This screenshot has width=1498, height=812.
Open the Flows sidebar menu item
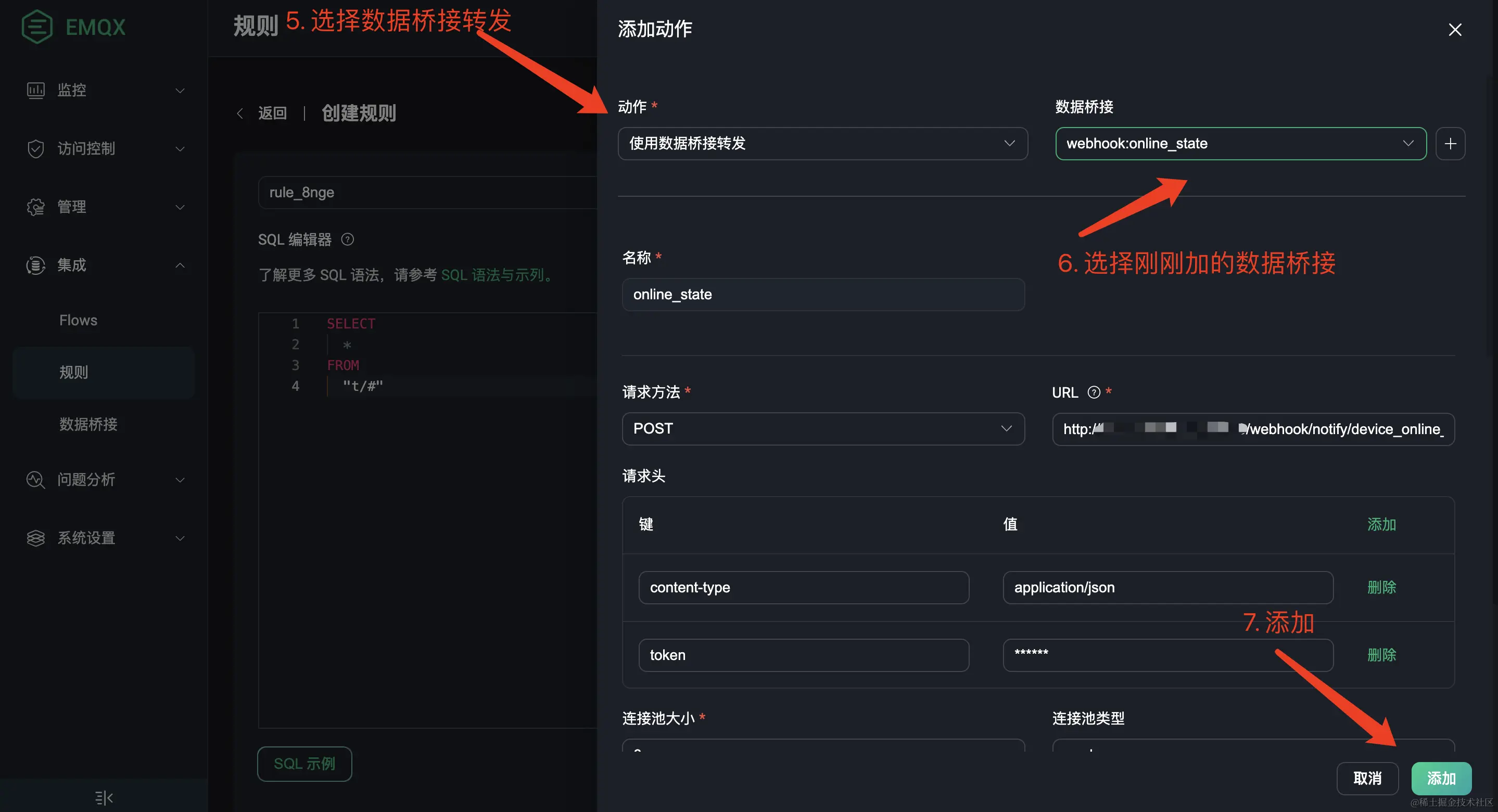tap(78, 321)
